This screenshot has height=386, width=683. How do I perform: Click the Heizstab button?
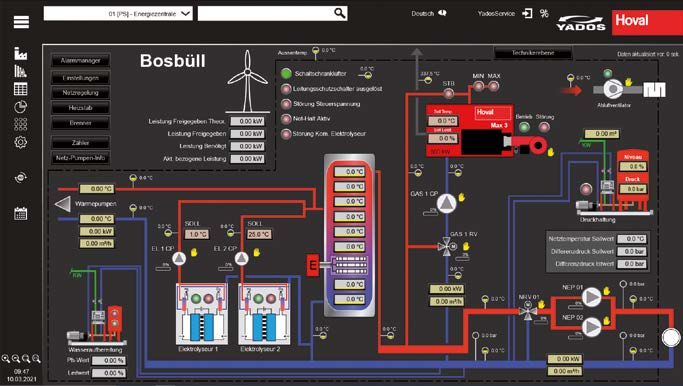click(80, 108)
